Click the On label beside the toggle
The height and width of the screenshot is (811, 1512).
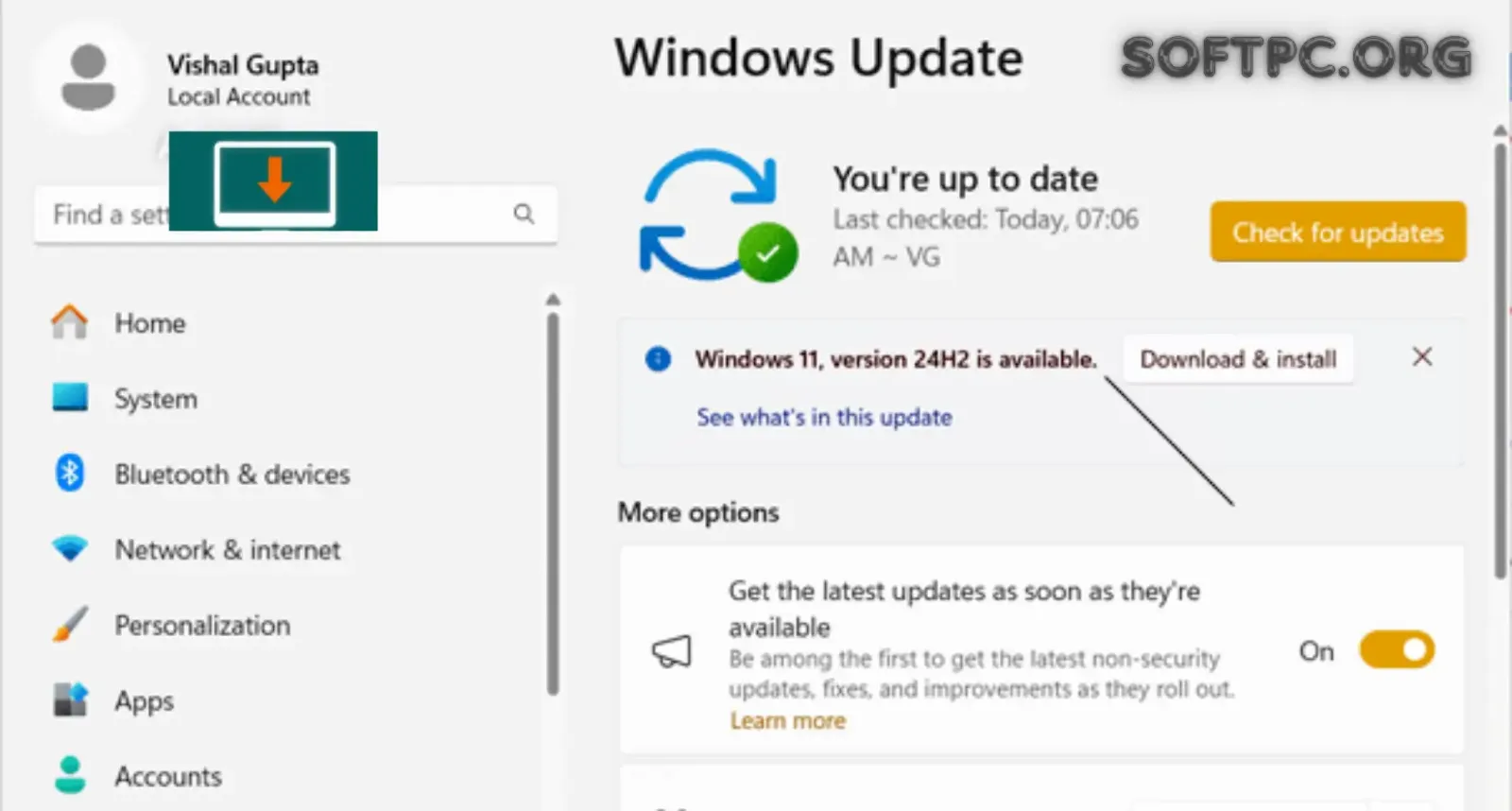click(x=1315, y=651)
